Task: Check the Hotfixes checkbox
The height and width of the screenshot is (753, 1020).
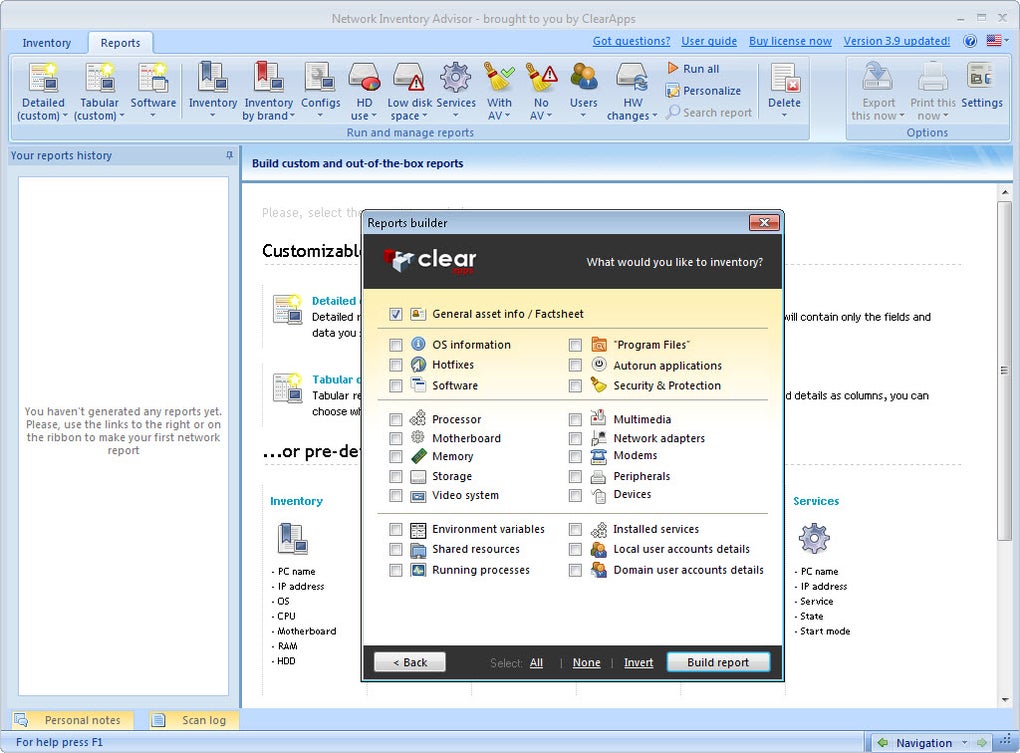Action: [x=396, y=365]
